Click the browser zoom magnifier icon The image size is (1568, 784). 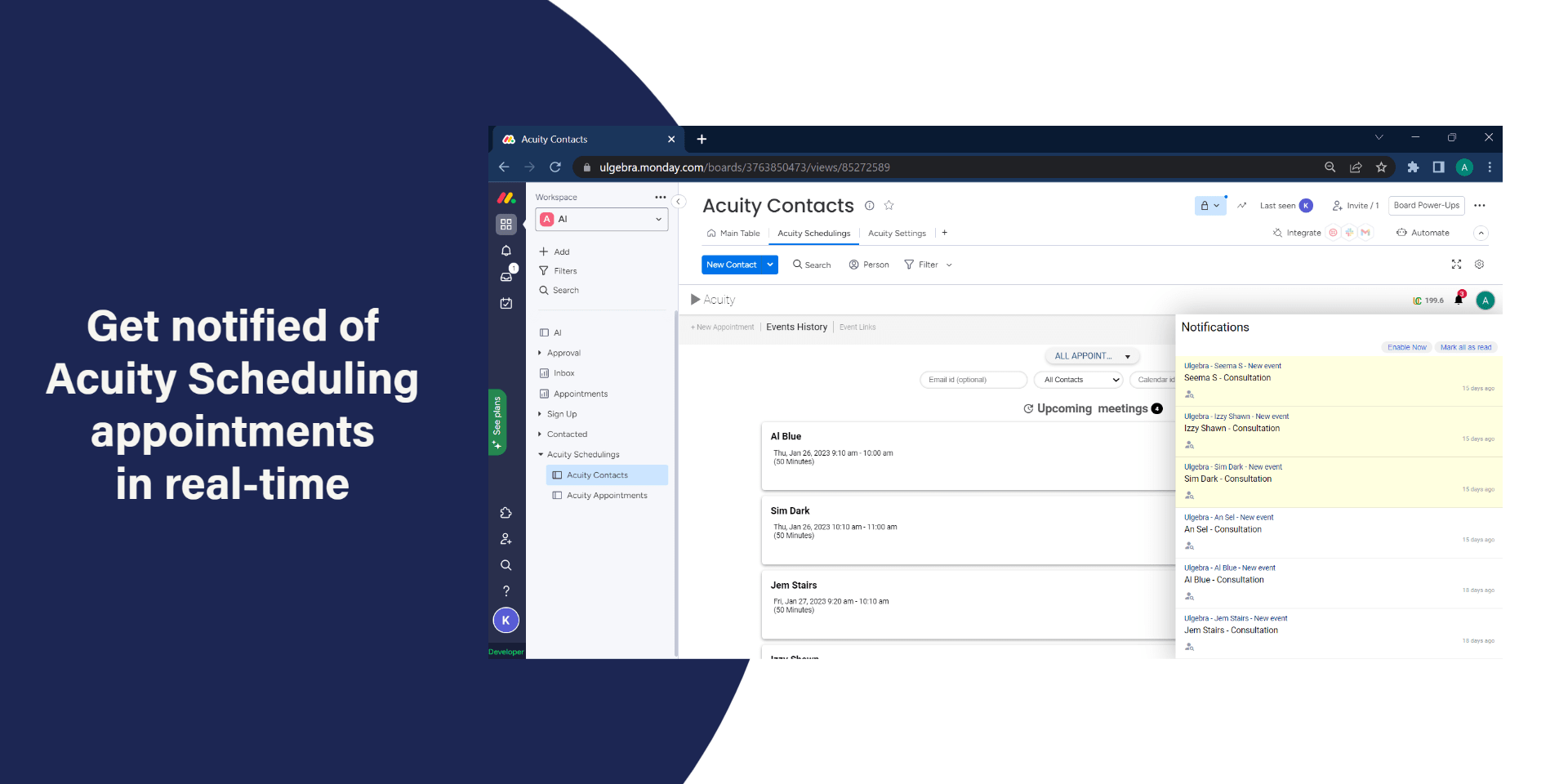(1330, 167)
